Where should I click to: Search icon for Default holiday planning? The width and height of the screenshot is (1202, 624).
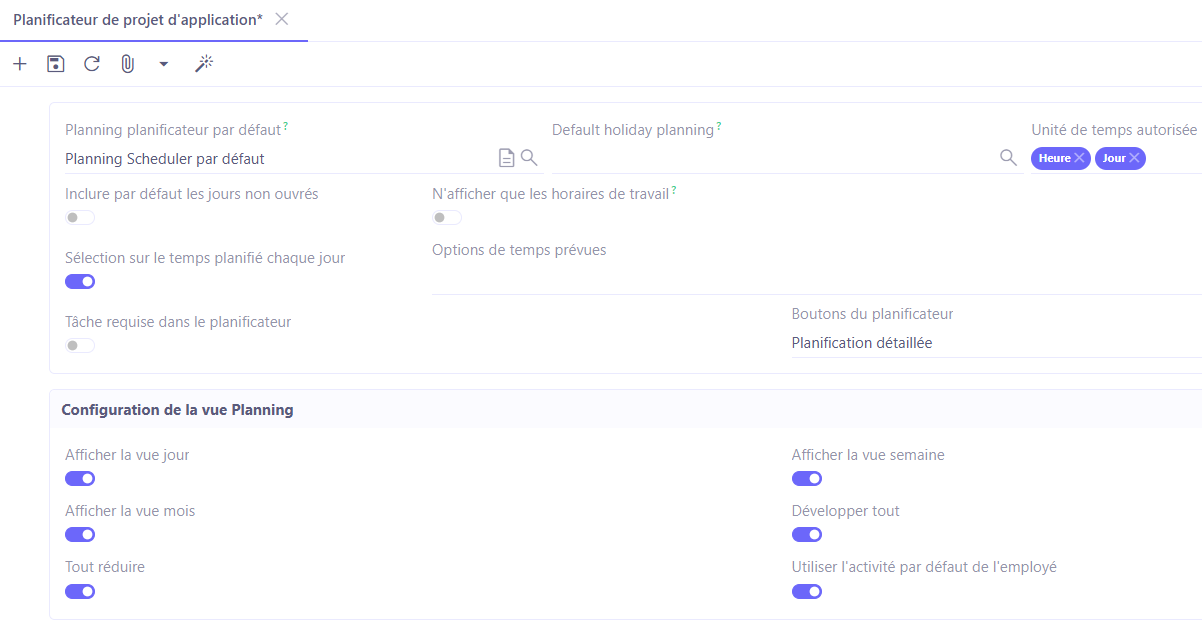click(1009, 157)
